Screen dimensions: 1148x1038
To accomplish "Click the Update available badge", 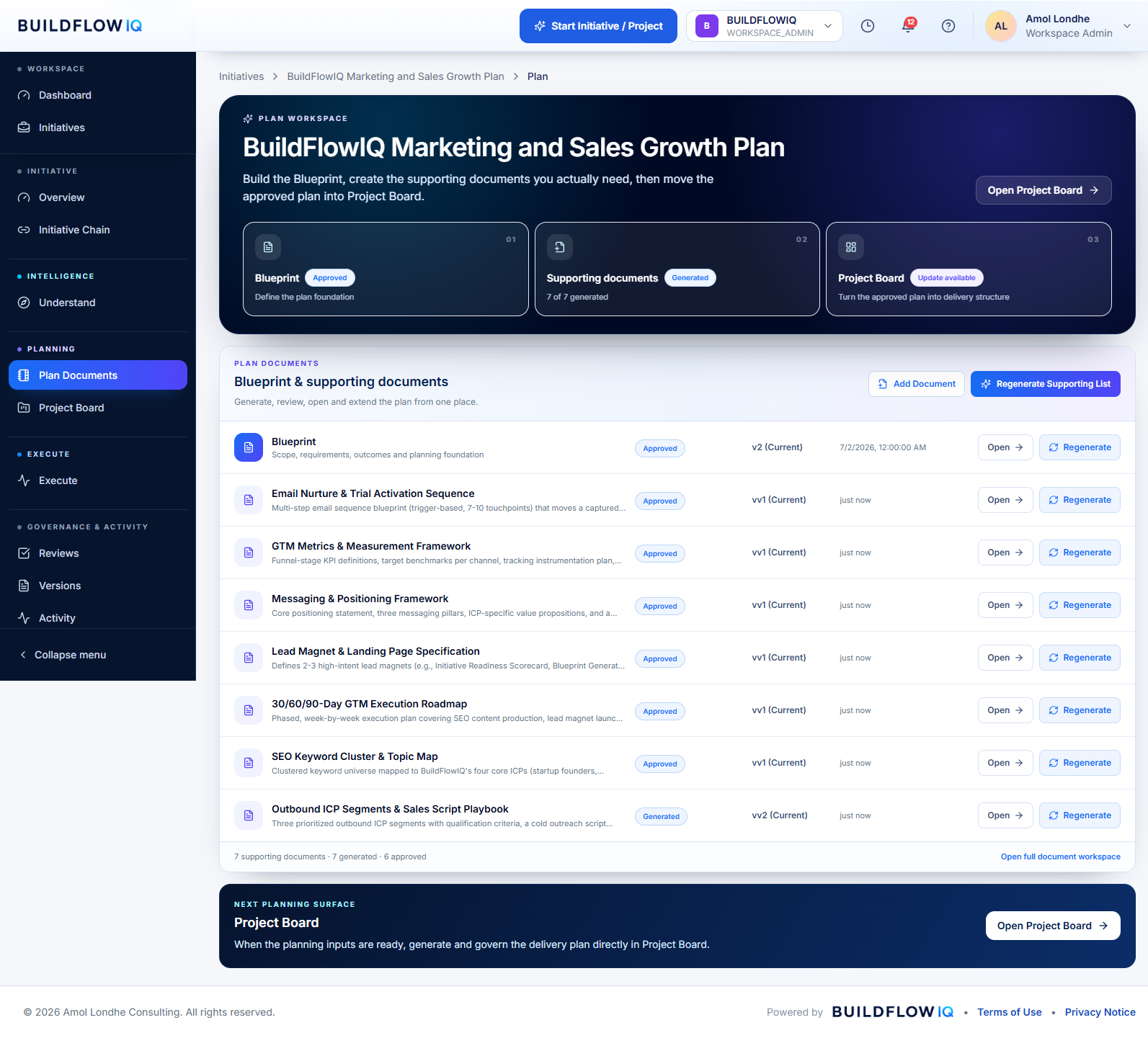I will (947, 278).
